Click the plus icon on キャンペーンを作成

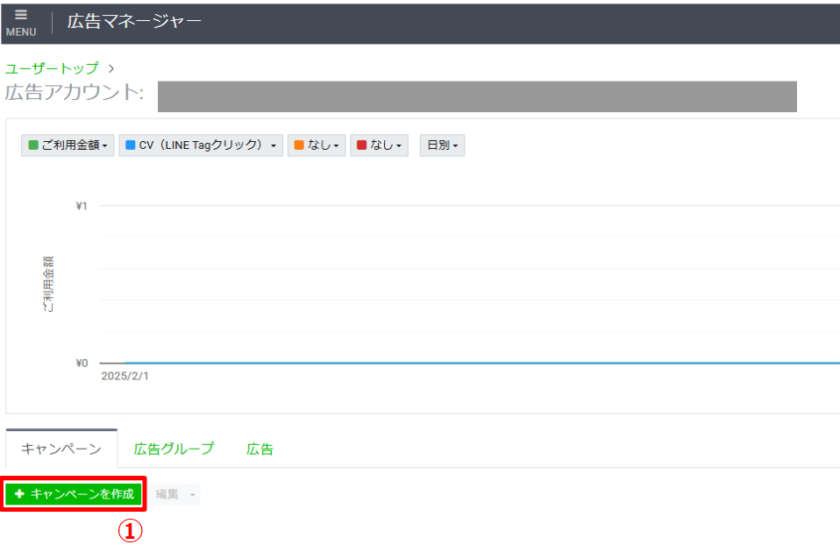19,494
